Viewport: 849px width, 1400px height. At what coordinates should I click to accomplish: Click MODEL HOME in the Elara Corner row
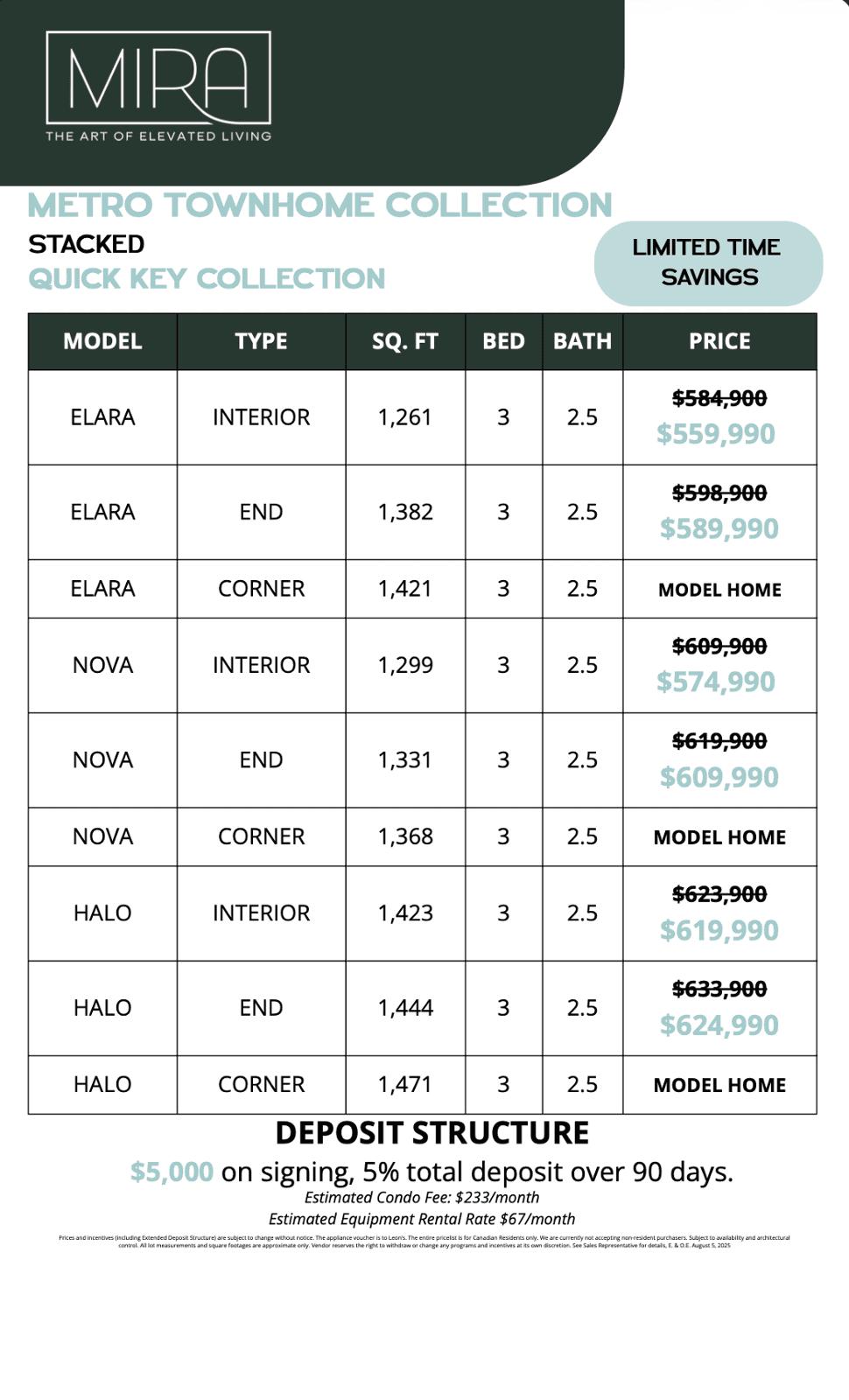click(719, 590)
